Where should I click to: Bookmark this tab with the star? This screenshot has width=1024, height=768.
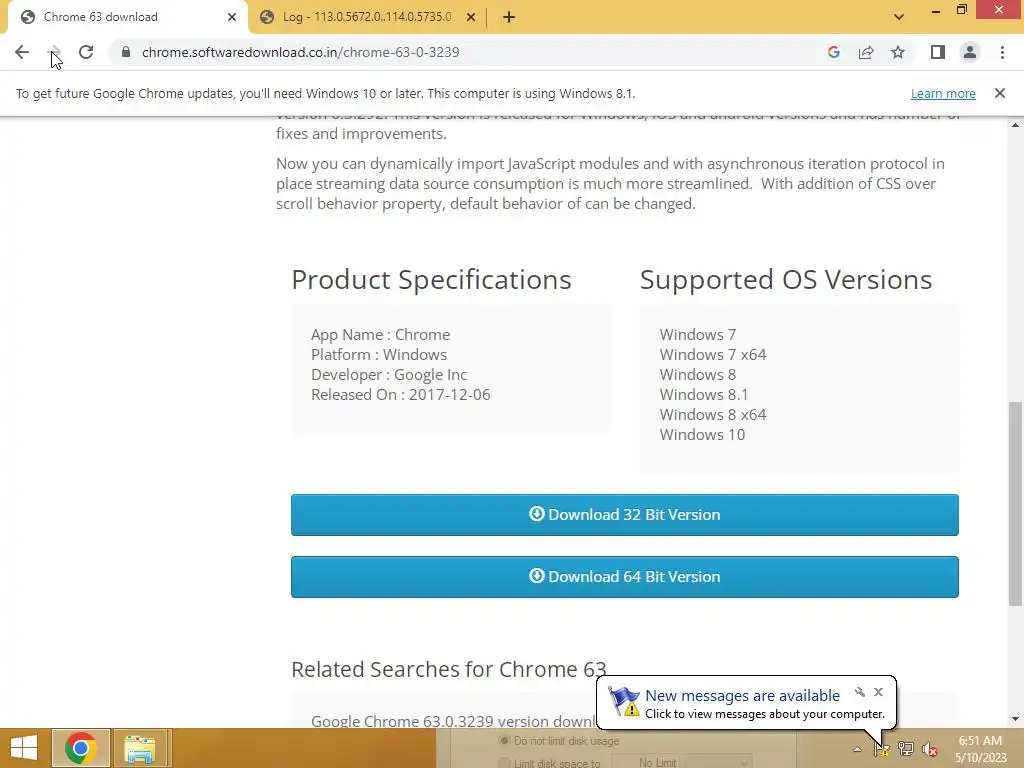(x=898, y=52)
